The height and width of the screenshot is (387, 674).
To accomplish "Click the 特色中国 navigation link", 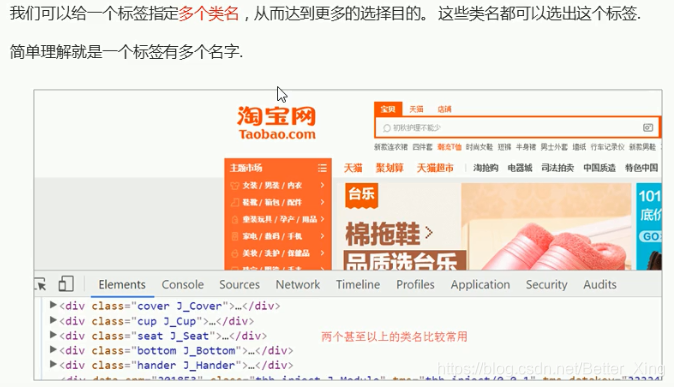I will pos(641,168).
